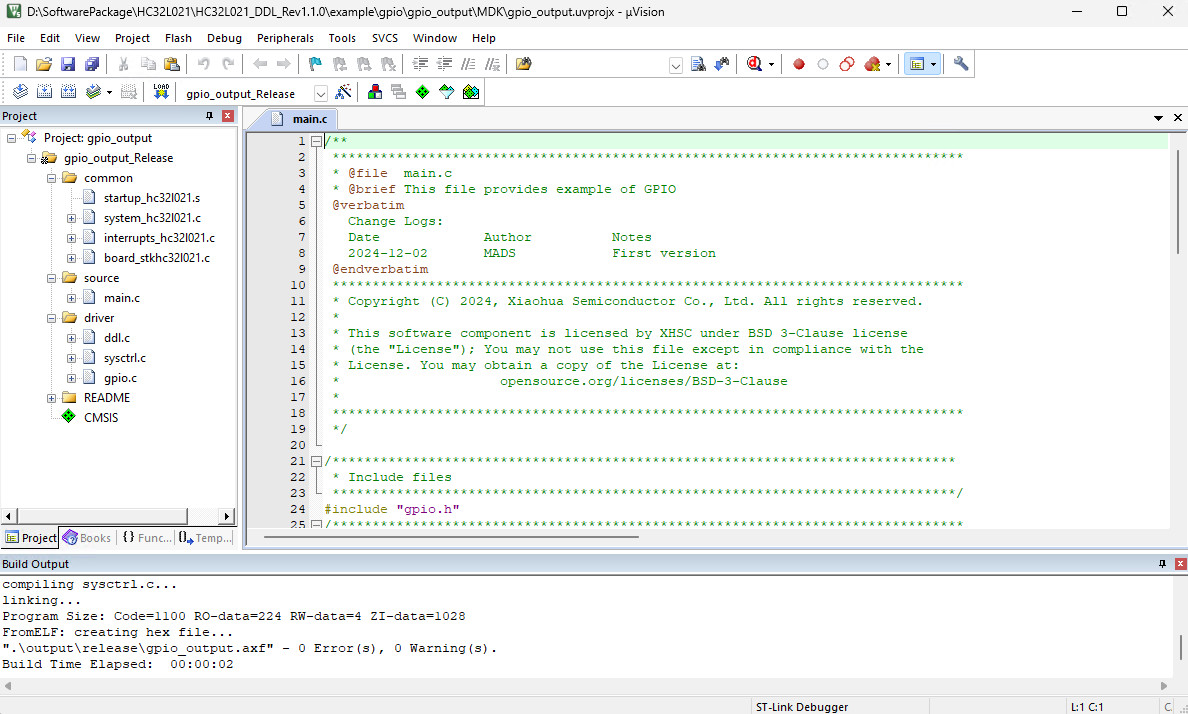Click the Manage Run-Time Environment green diamond icon
The width and height of the screenshot is (1188, 714).
point(422,92)
